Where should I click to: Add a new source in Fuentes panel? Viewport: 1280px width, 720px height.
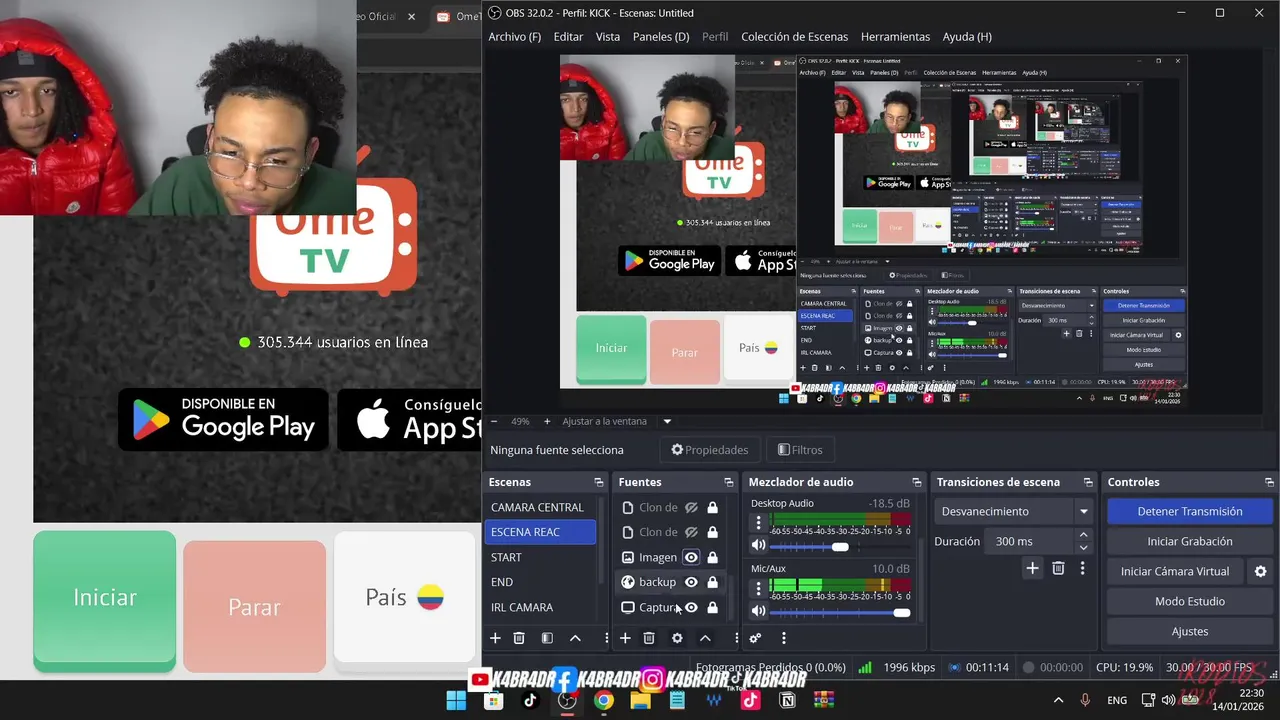(x=625, y=638)
